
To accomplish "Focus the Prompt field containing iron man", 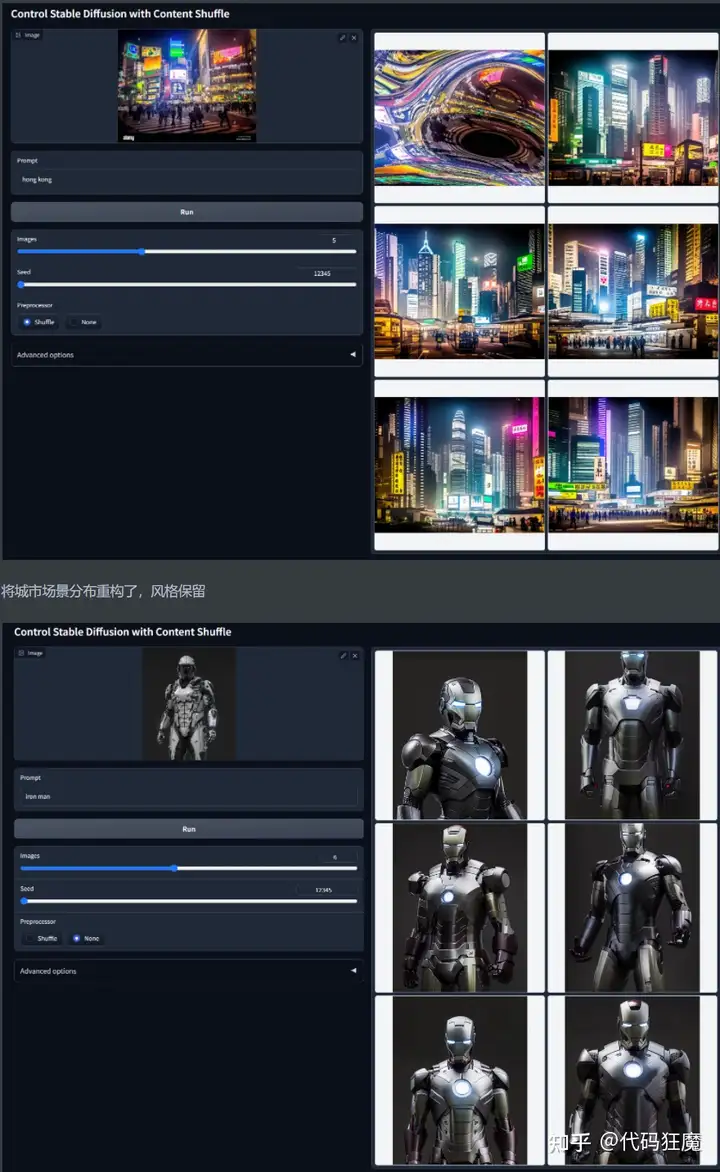I will (189, 797).
